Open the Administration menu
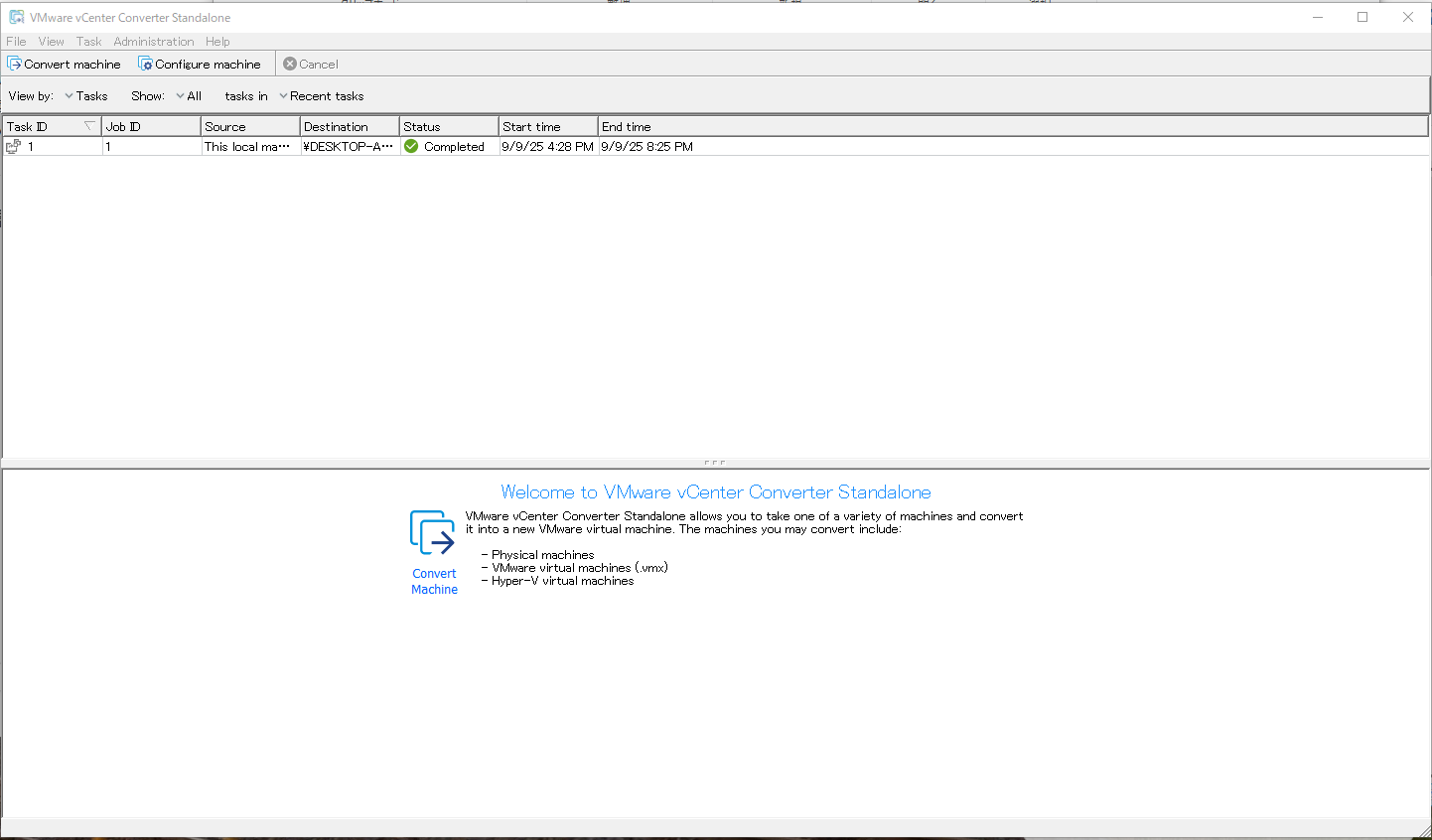 [153, 42]
